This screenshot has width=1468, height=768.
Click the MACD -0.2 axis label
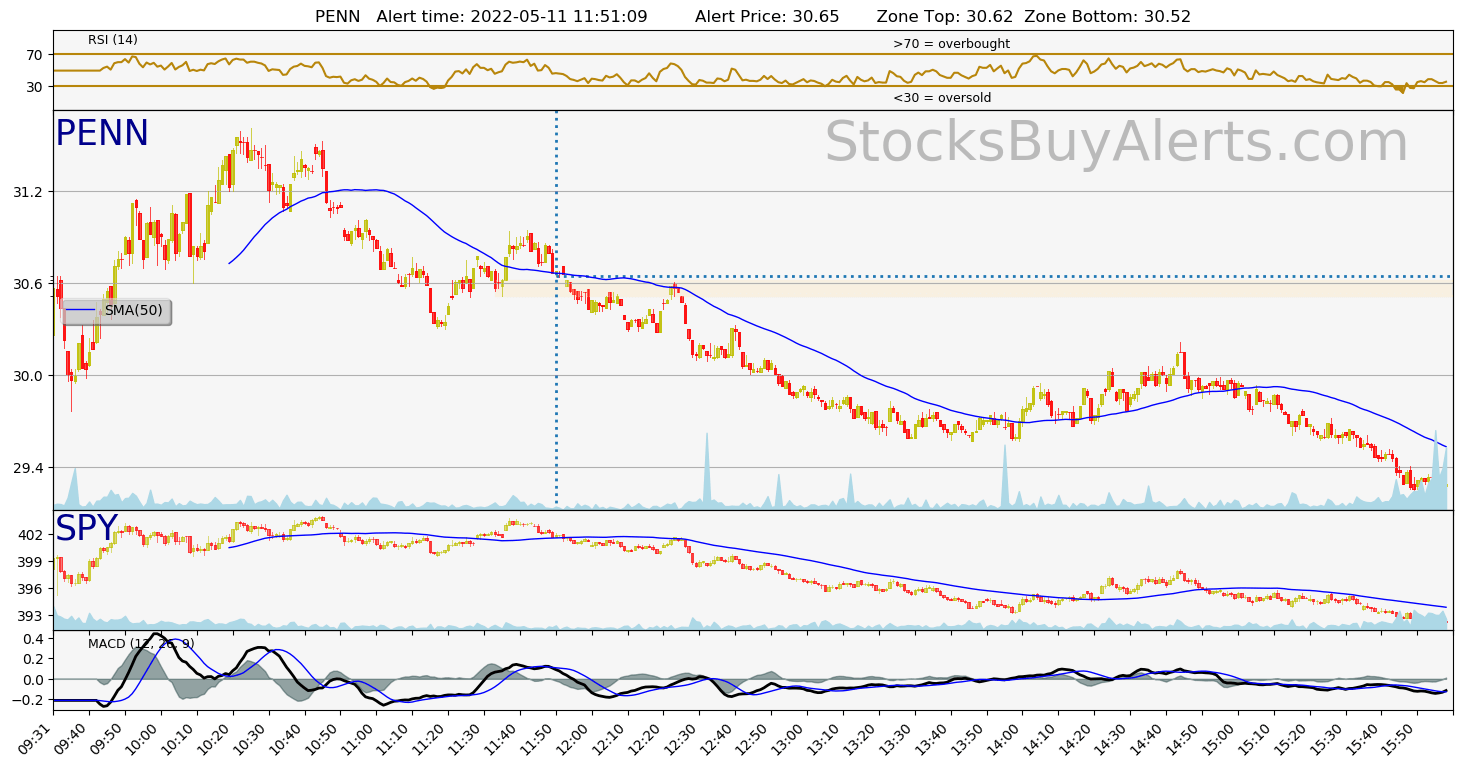30,700
